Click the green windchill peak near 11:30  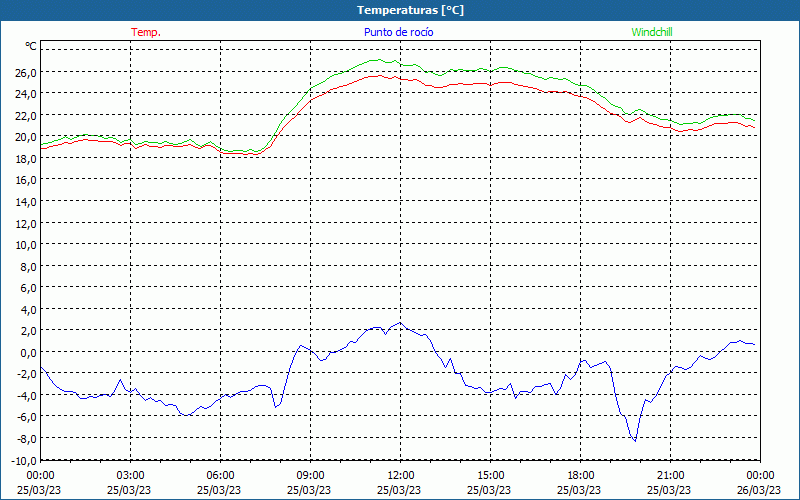tap(378, 60)
